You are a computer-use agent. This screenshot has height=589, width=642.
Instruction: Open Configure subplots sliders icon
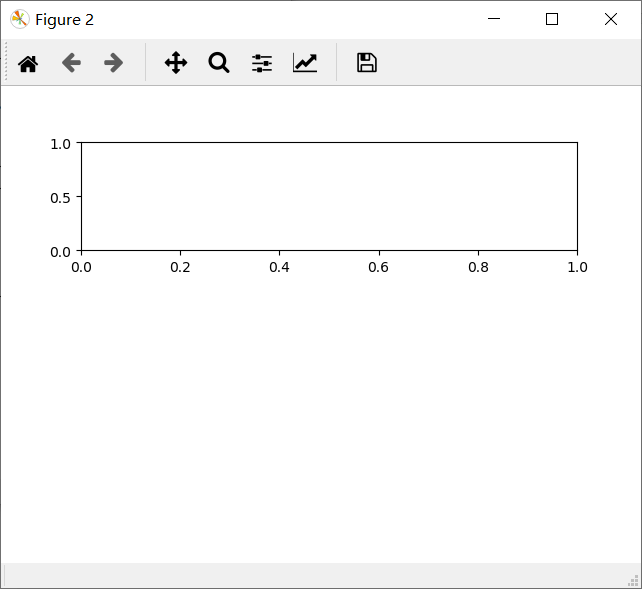click(262, 63)
